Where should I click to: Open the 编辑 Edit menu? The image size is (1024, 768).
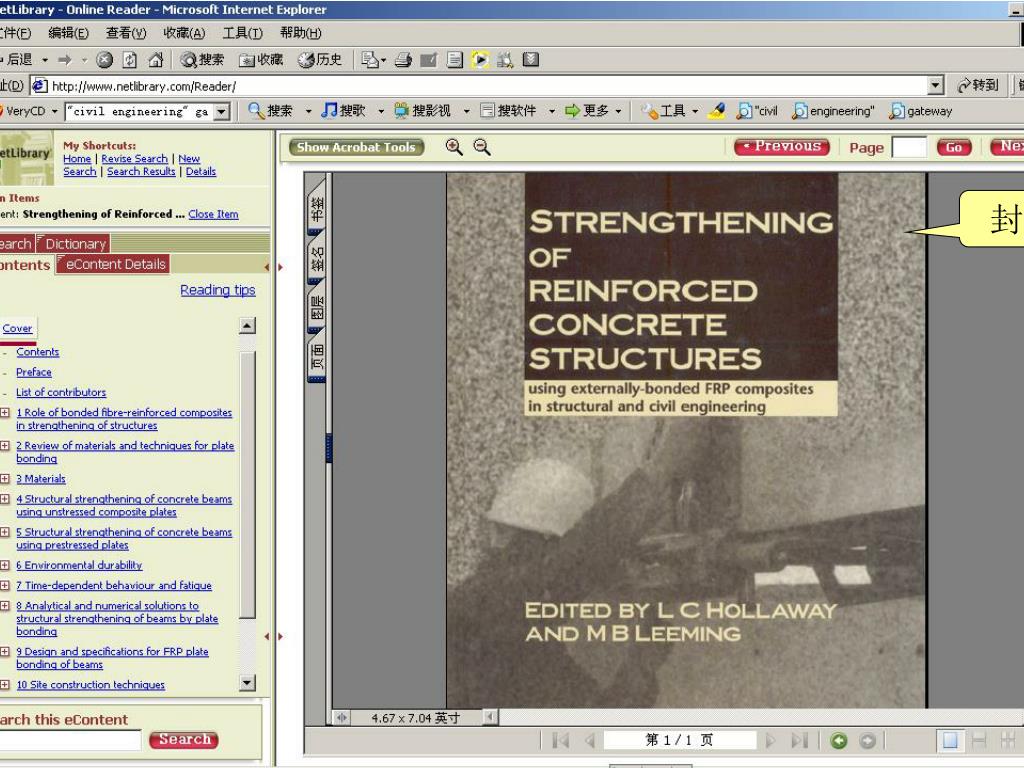tap(68, 33)
